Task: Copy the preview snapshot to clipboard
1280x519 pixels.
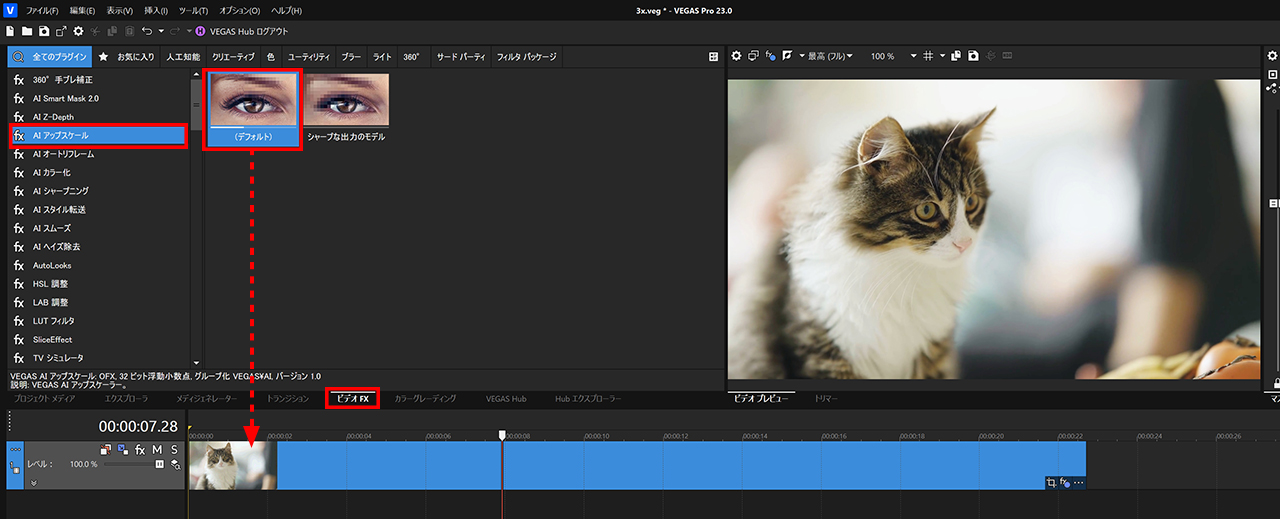Action: (956, 56)
